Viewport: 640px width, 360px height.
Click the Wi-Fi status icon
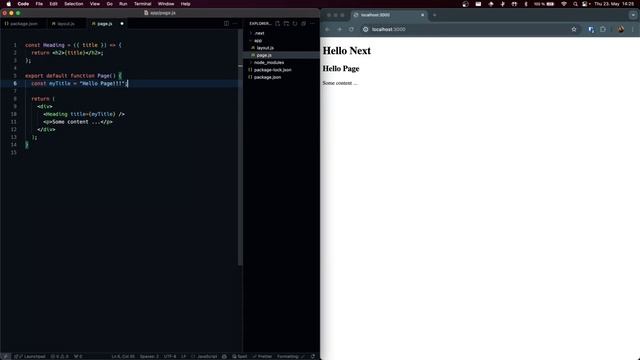tap(564, 4)
